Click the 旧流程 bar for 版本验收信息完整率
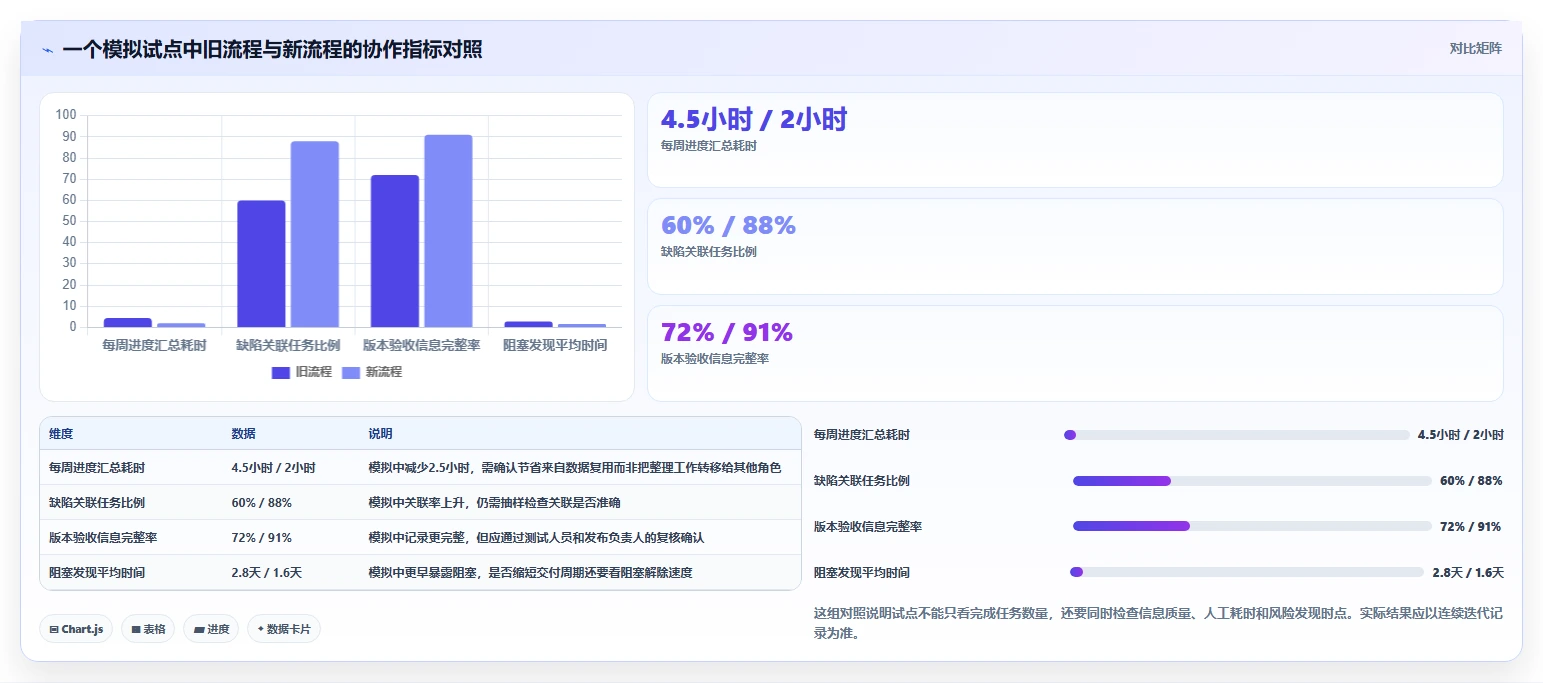Screen dimensions: 1543x683 (x=395, y=251)
